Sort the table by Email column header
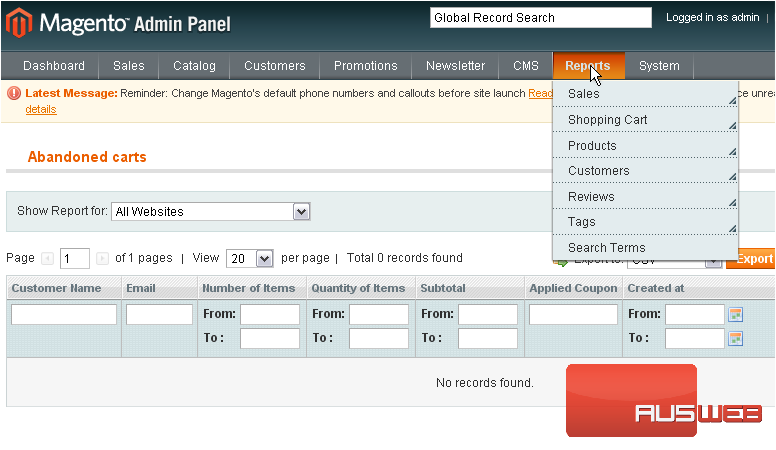Viewport: 776px width, 450px height. point(141,288)
